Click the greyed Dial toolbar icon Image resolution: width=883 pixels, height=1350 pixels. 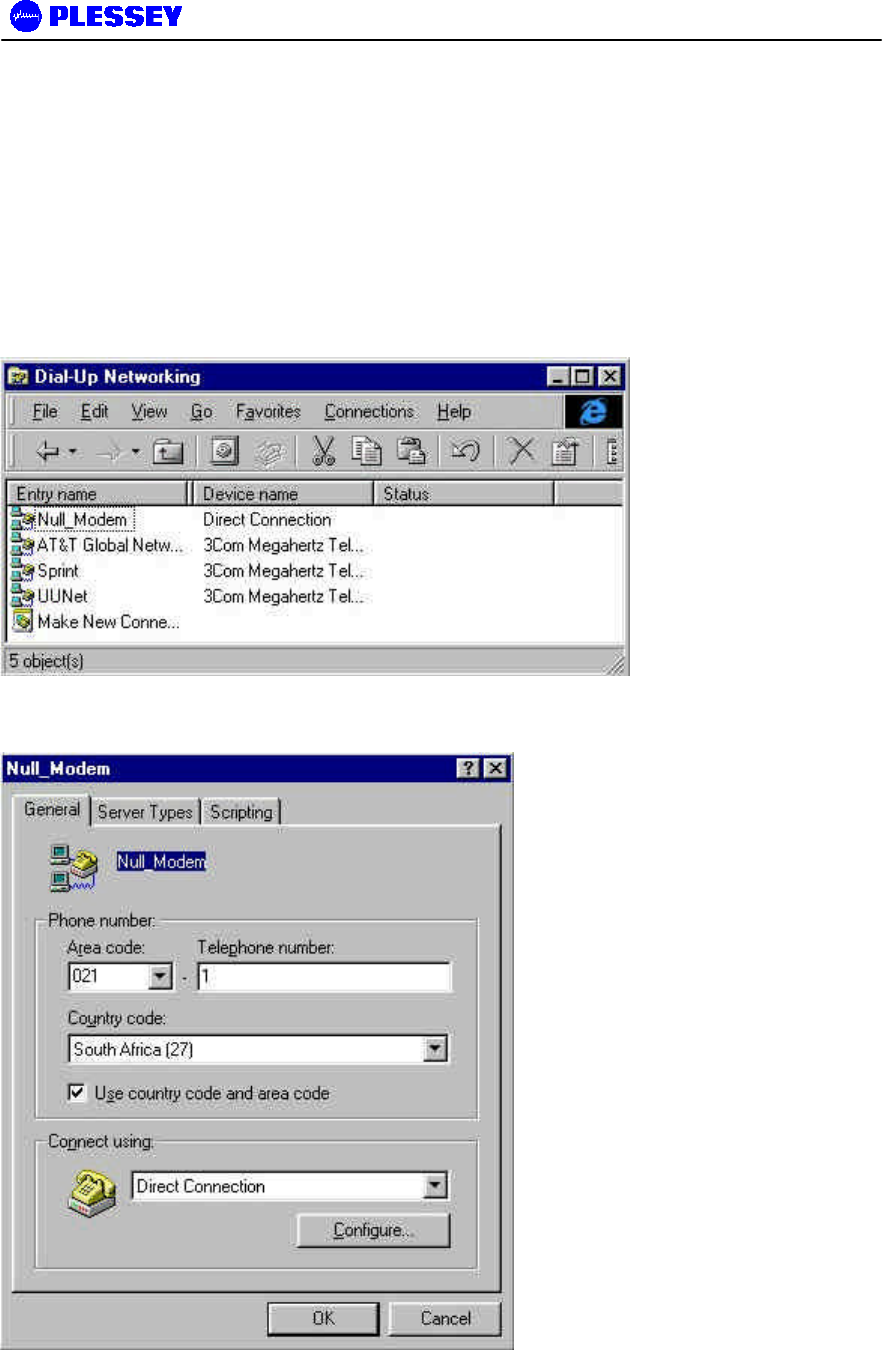point(270,452)
